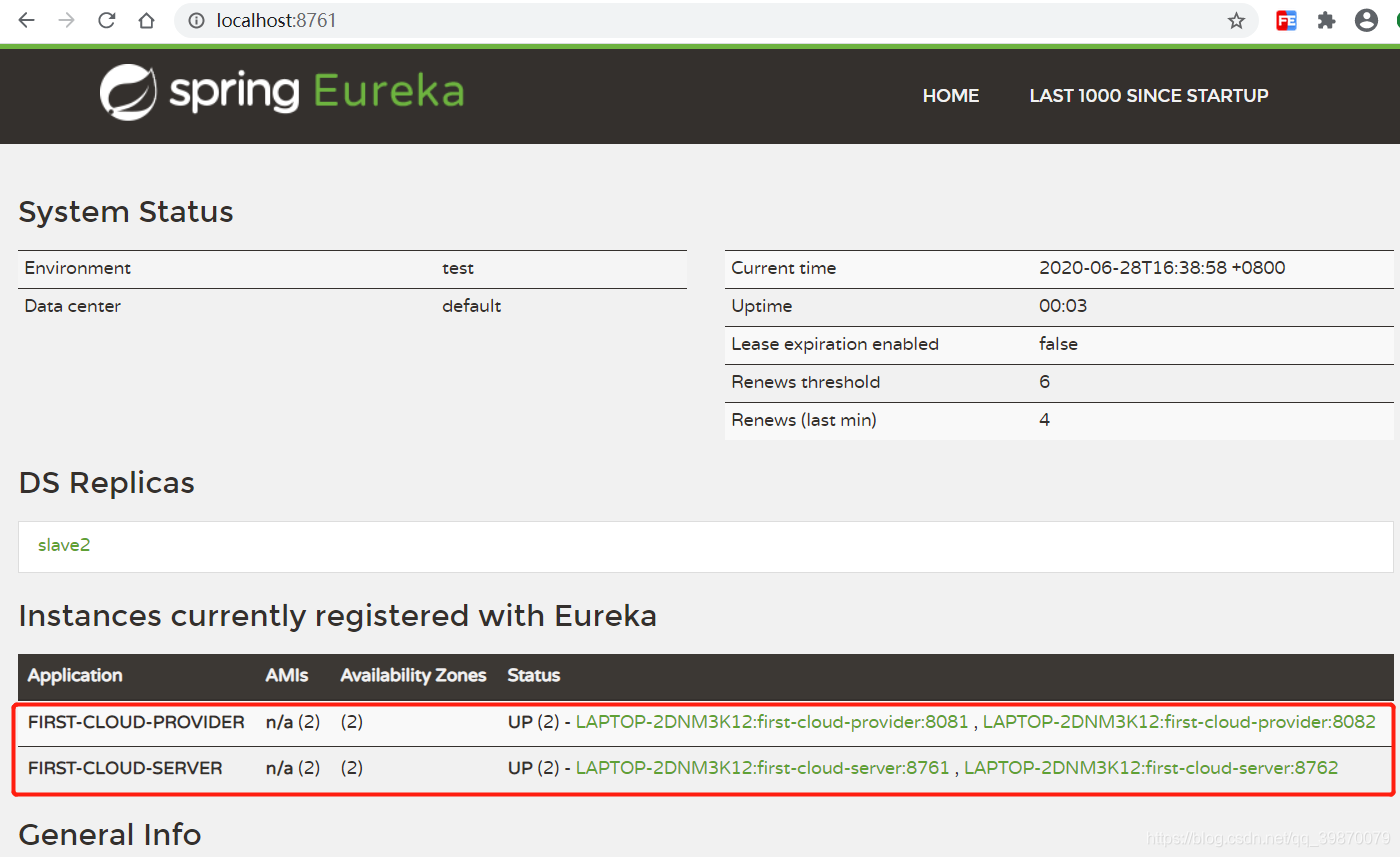Select the Current time value 2020-06-28T16:38:58
The height and width of the screenshot is (857, 1400).
tap(1162, 268)
